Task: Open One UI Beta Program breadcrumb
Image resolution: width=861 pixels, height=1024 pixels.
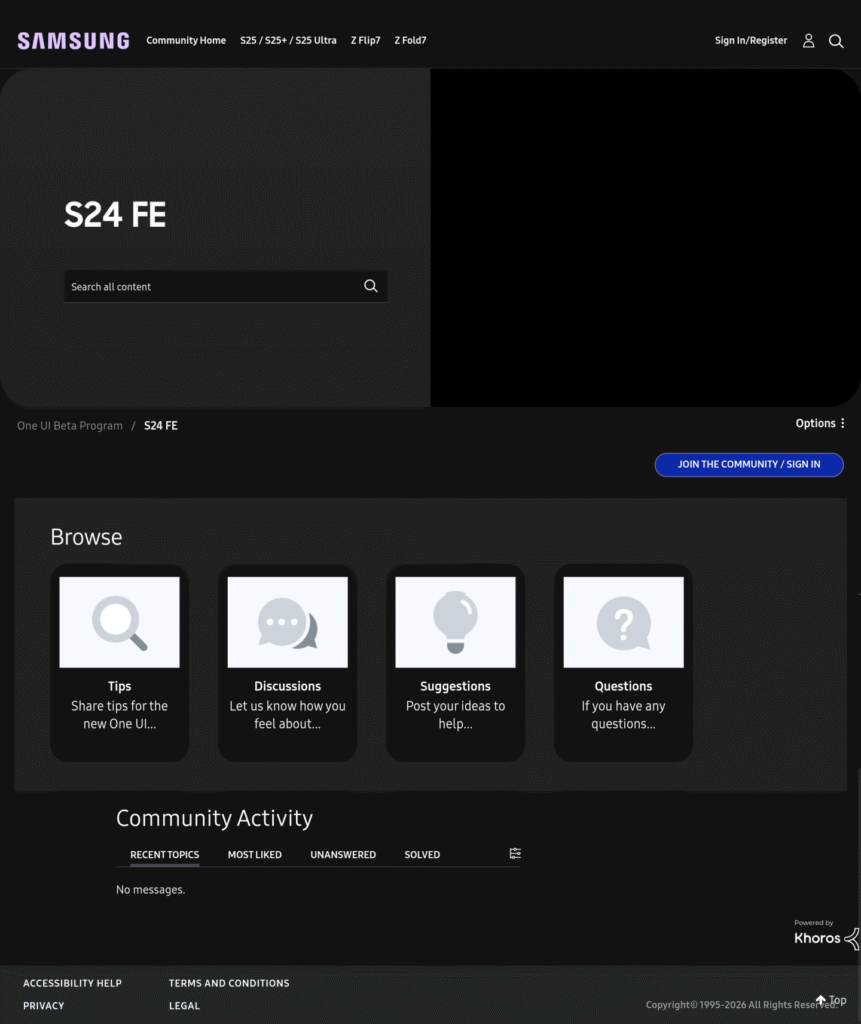Action: 70,426
